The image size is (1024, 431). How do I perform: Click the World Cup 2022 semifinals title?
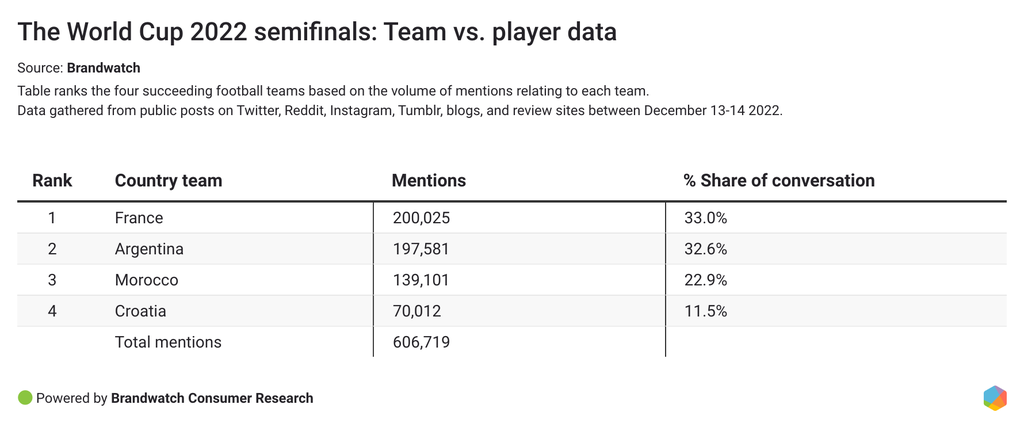[x=317, y=32]
